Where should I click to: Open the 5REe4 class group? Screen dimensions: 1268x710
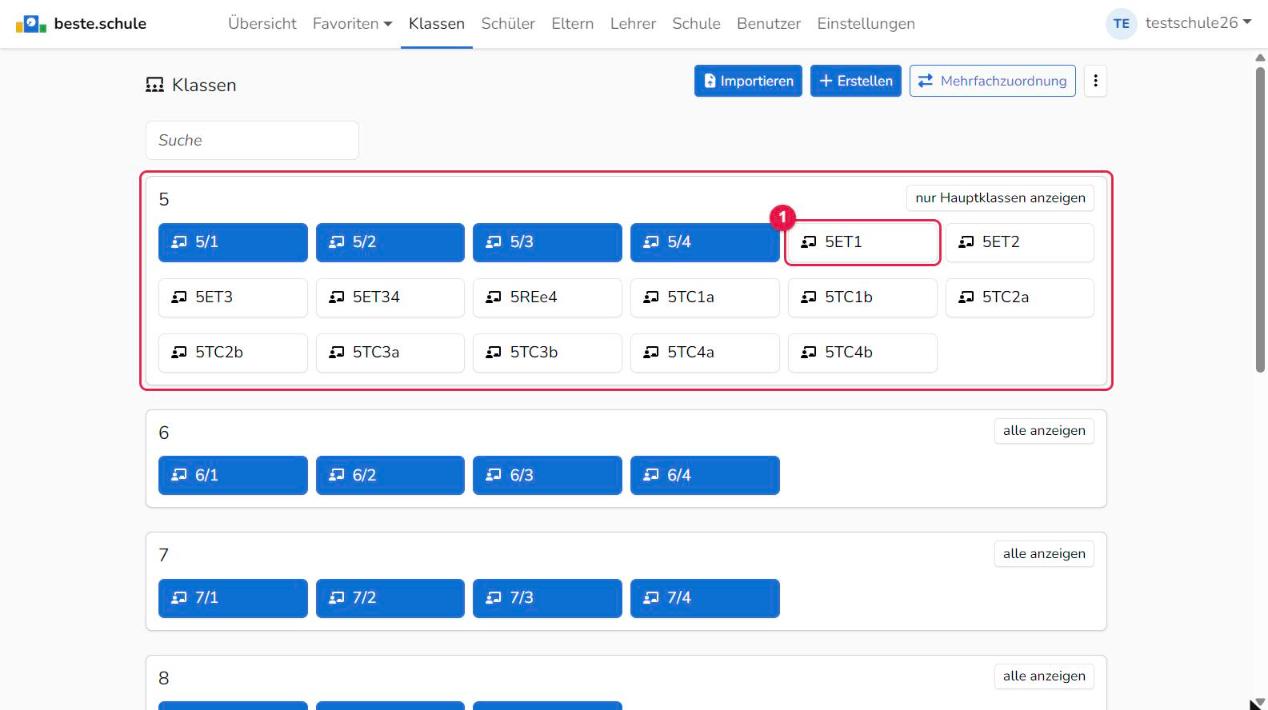(547, 297)
